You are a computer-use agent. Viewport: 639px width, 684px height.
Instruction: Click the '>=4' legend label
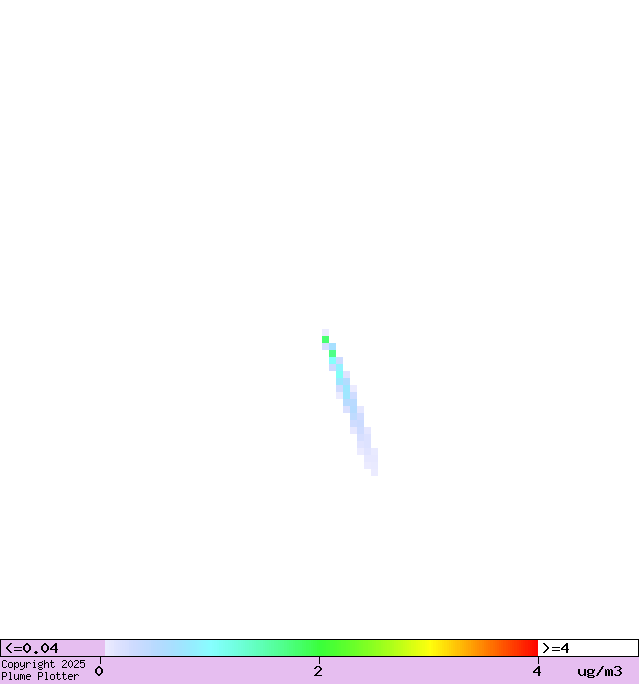click(x=556, y=648)
